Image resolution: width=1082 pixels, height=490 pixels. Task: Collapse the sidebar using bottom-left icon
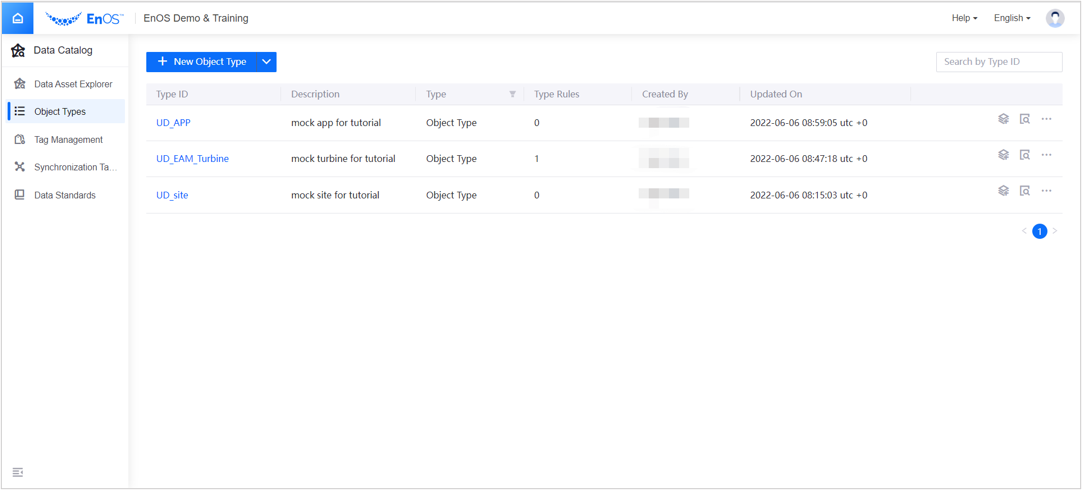(18, 472)
